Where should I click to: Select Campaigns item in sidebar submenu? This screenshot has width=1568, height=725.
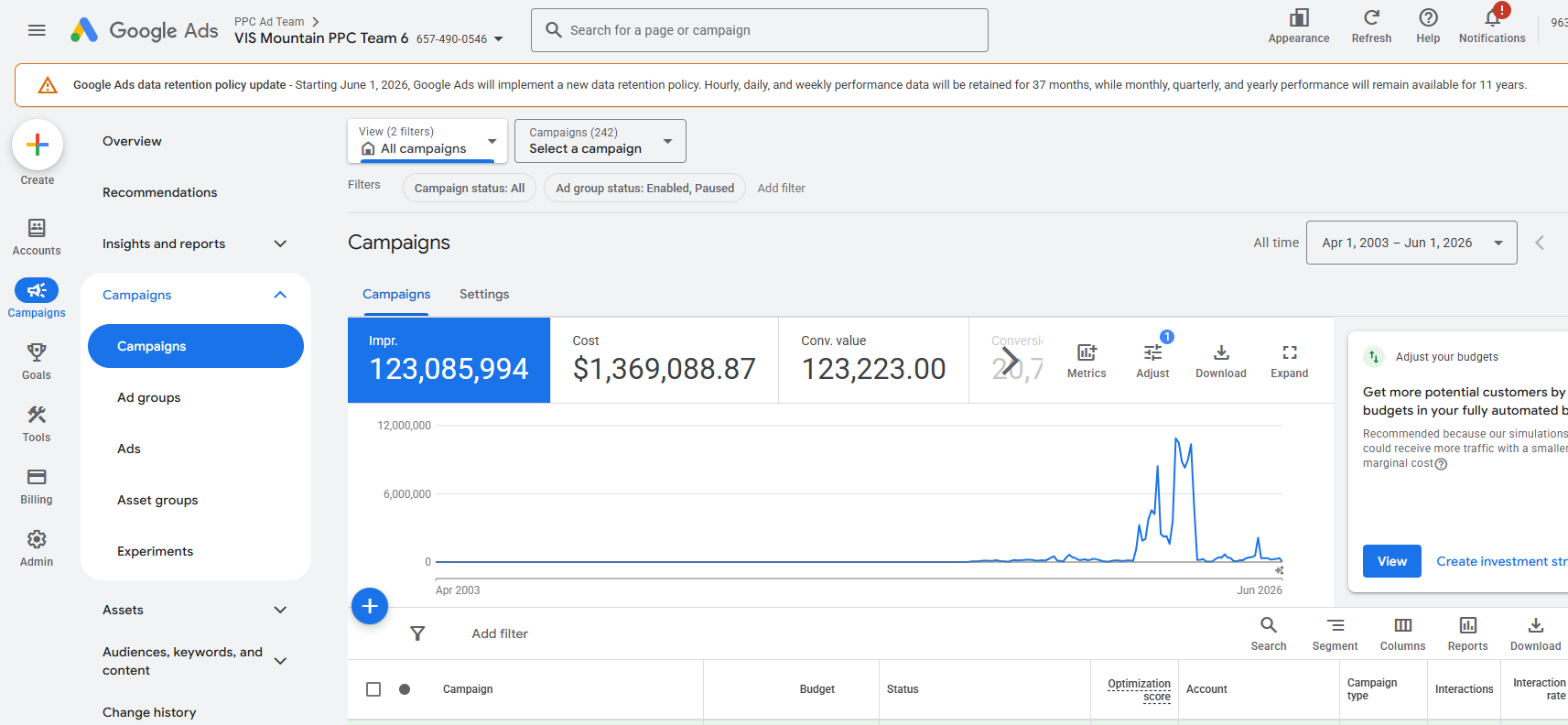click(x=196, y=346)
